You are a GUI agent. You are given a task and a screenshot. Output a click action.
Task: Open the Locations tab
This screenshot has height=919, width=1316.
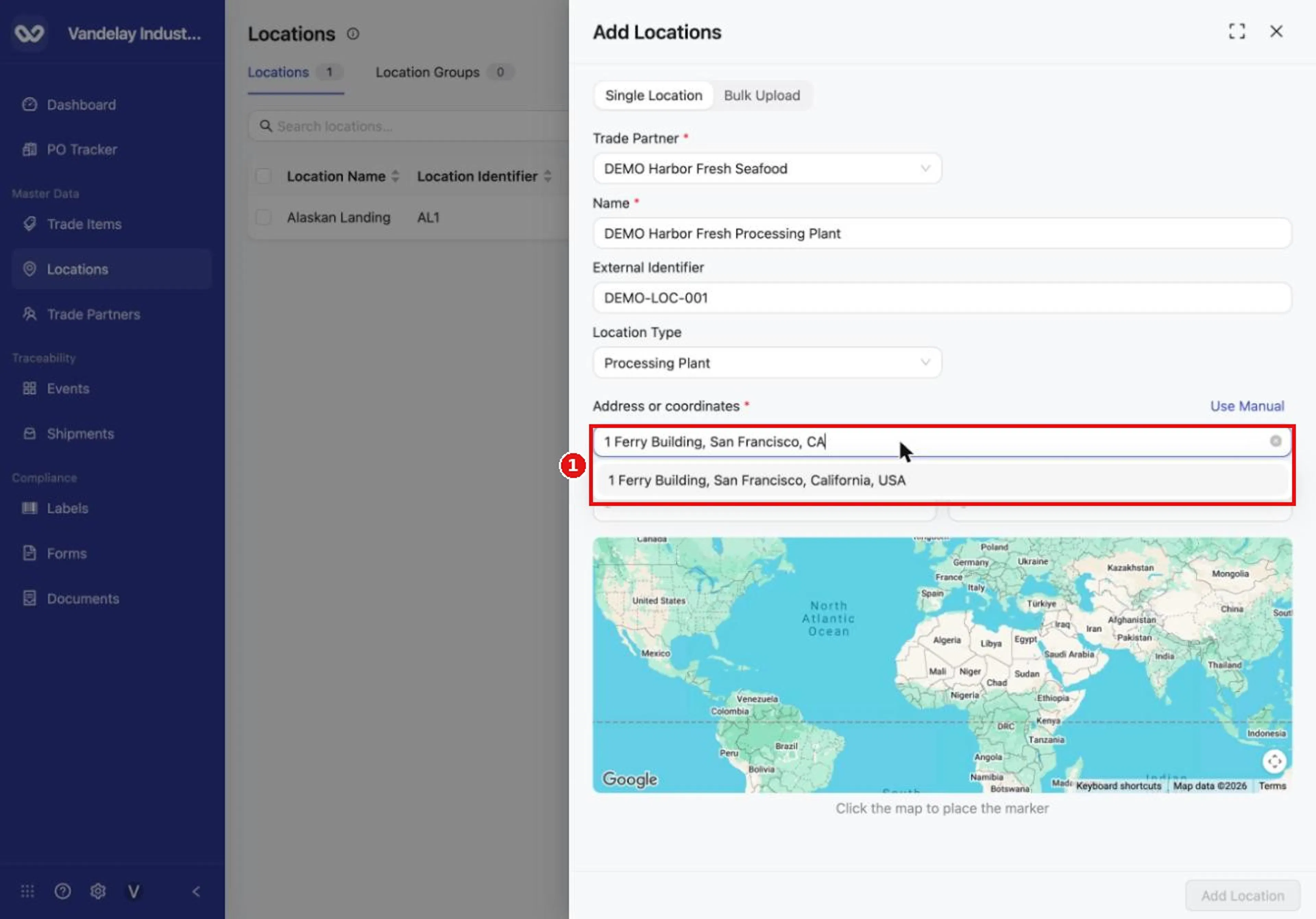[295, 72]
